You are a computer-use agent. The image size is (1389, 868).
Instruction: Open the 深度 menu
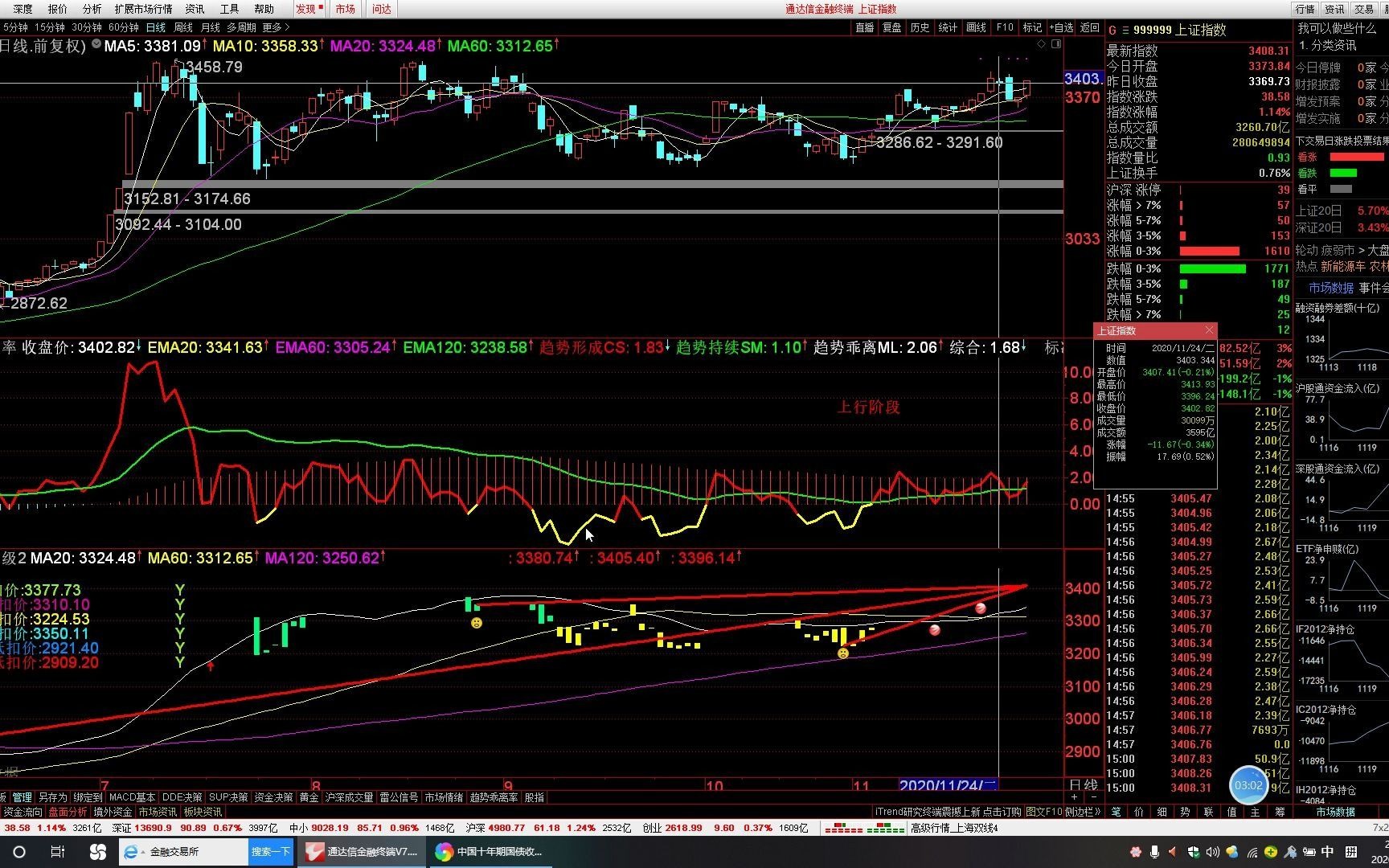(x=23, y=9)
